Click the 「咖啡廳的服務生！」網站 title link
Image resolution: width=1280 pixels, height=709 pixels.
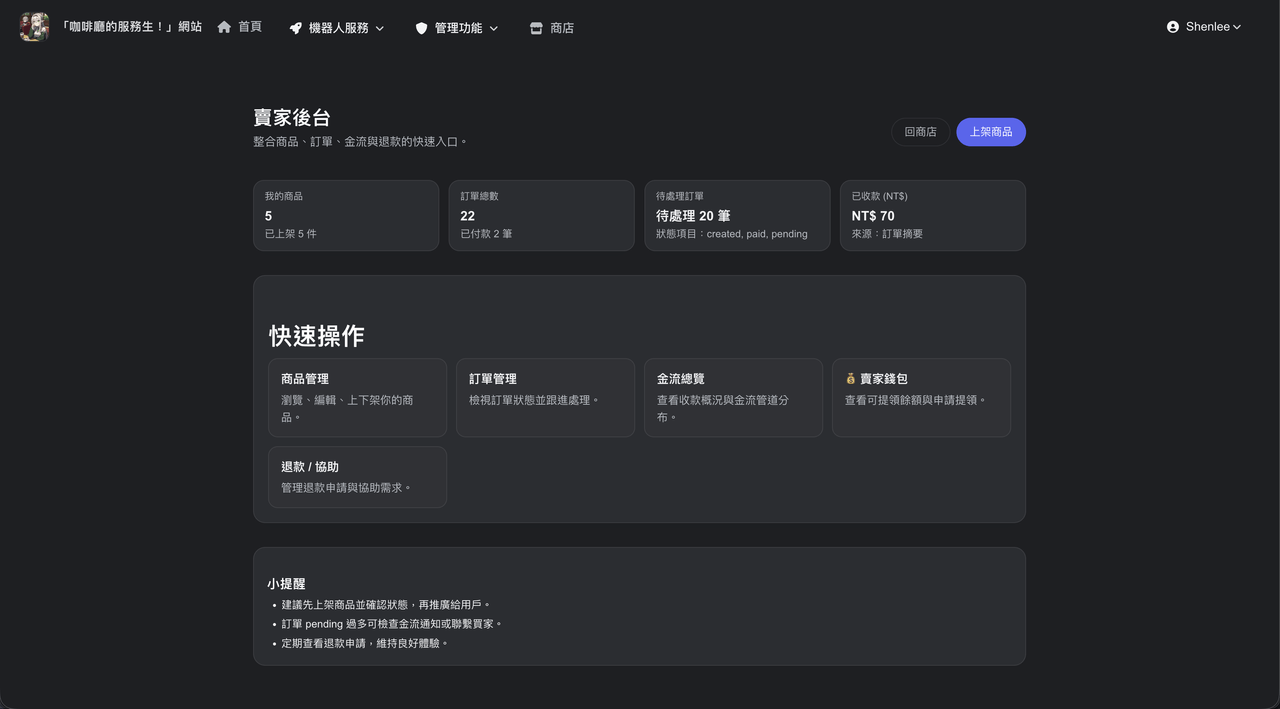(x=131, y=27)
